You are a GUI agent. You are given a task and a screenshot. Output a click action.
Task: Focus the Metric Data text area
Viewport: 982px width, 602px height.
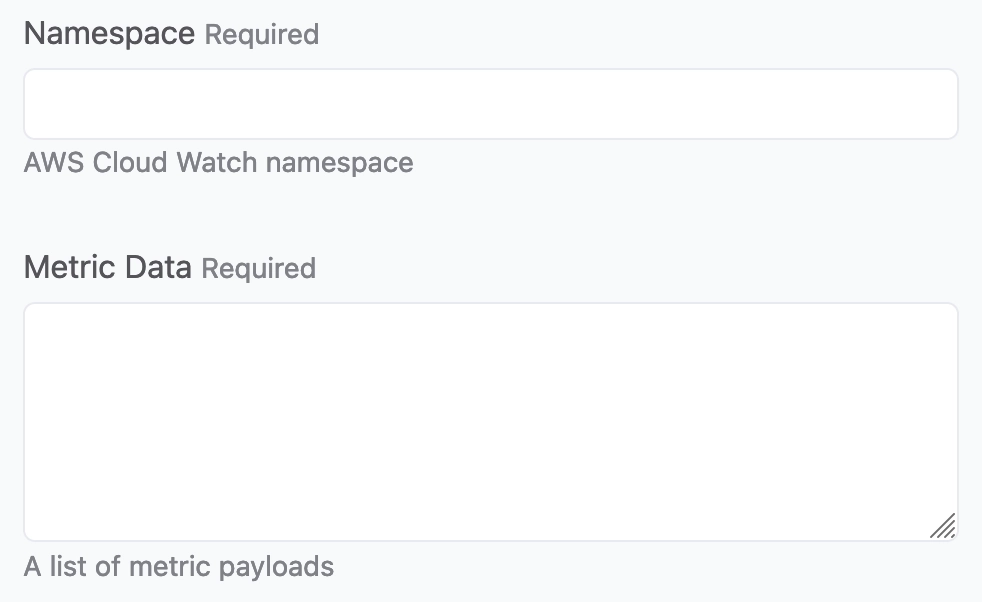[490, 421]
